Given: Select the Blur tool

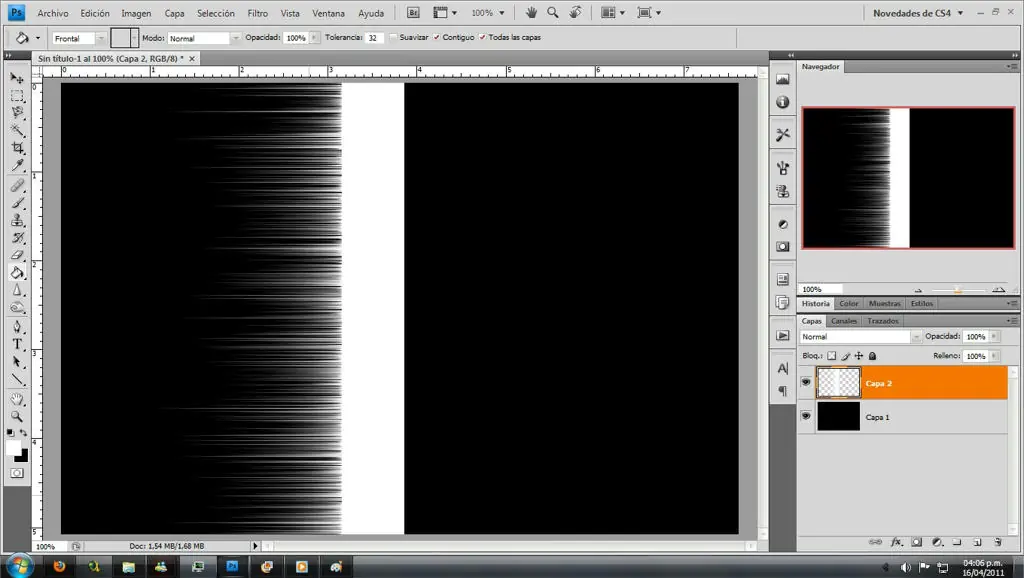Looking at the screenshot, I should point(17,291).
